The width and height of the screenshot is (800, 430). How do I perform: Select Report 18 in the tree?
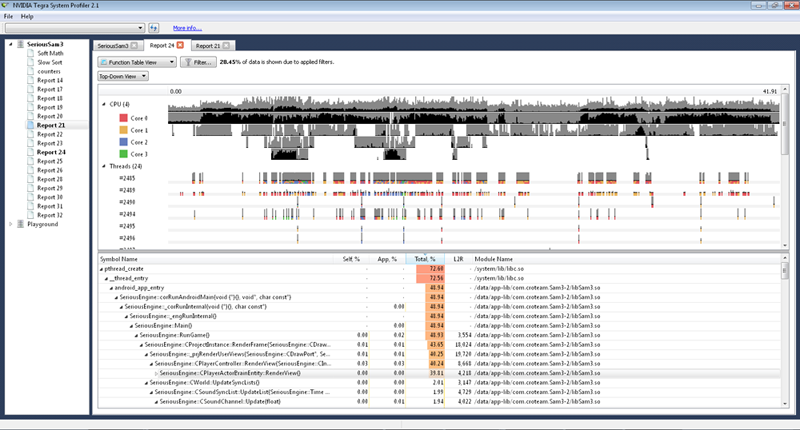50,98
